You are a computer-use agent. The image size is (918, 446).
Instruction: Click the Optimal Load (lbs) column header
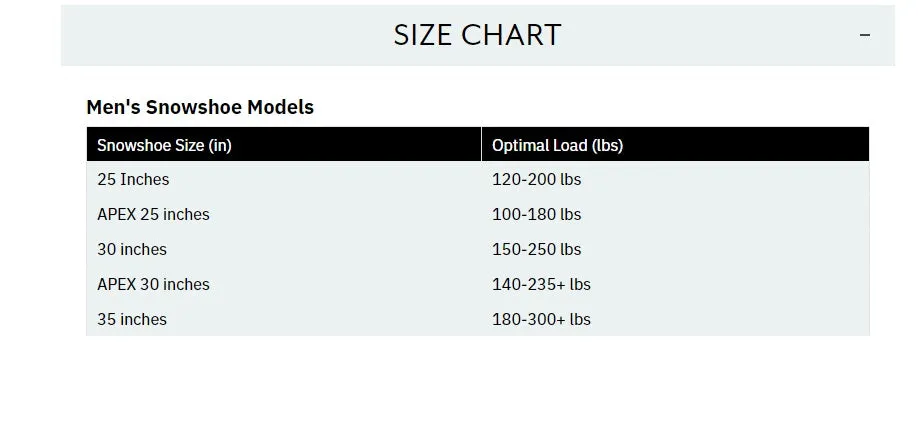tap(557, 145)
